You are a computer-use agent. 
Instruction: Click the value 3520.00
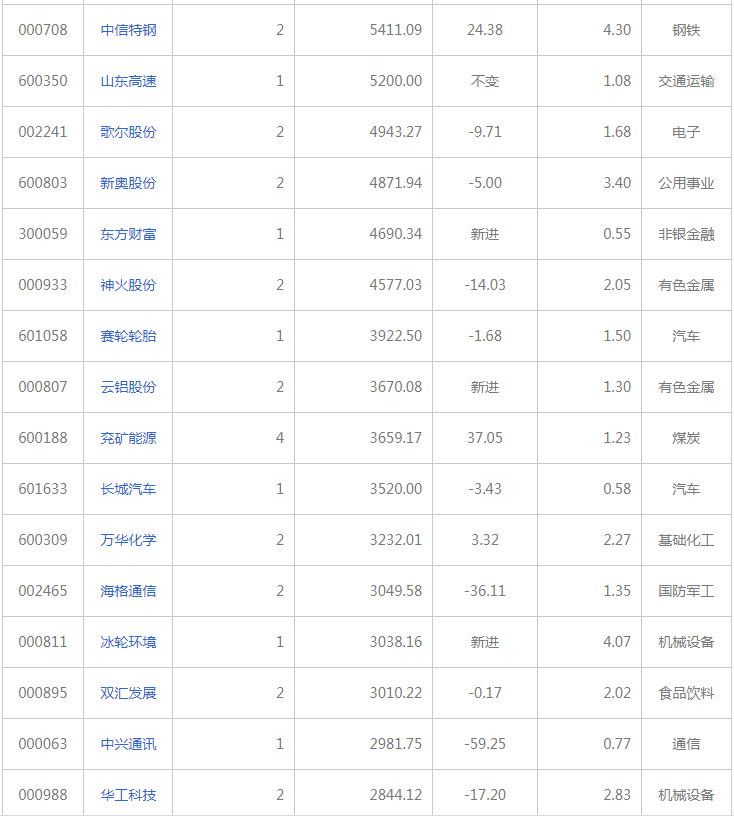(x=396, y=489)
